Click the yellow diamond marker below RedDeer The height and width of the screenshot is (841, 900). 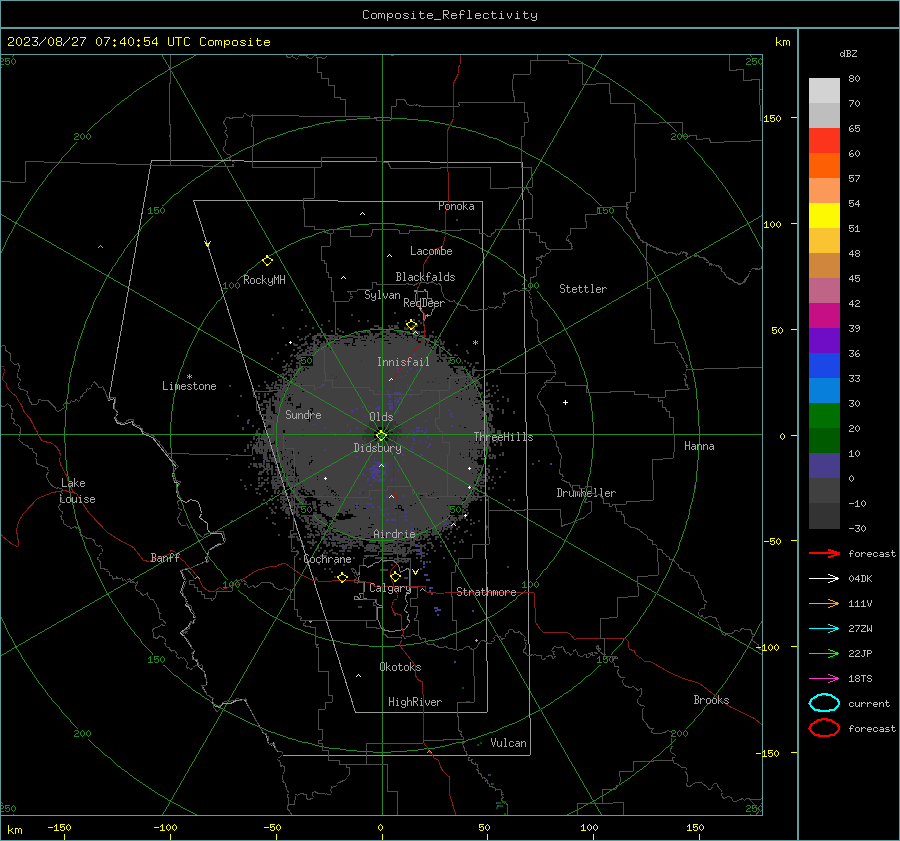(411, 325)
